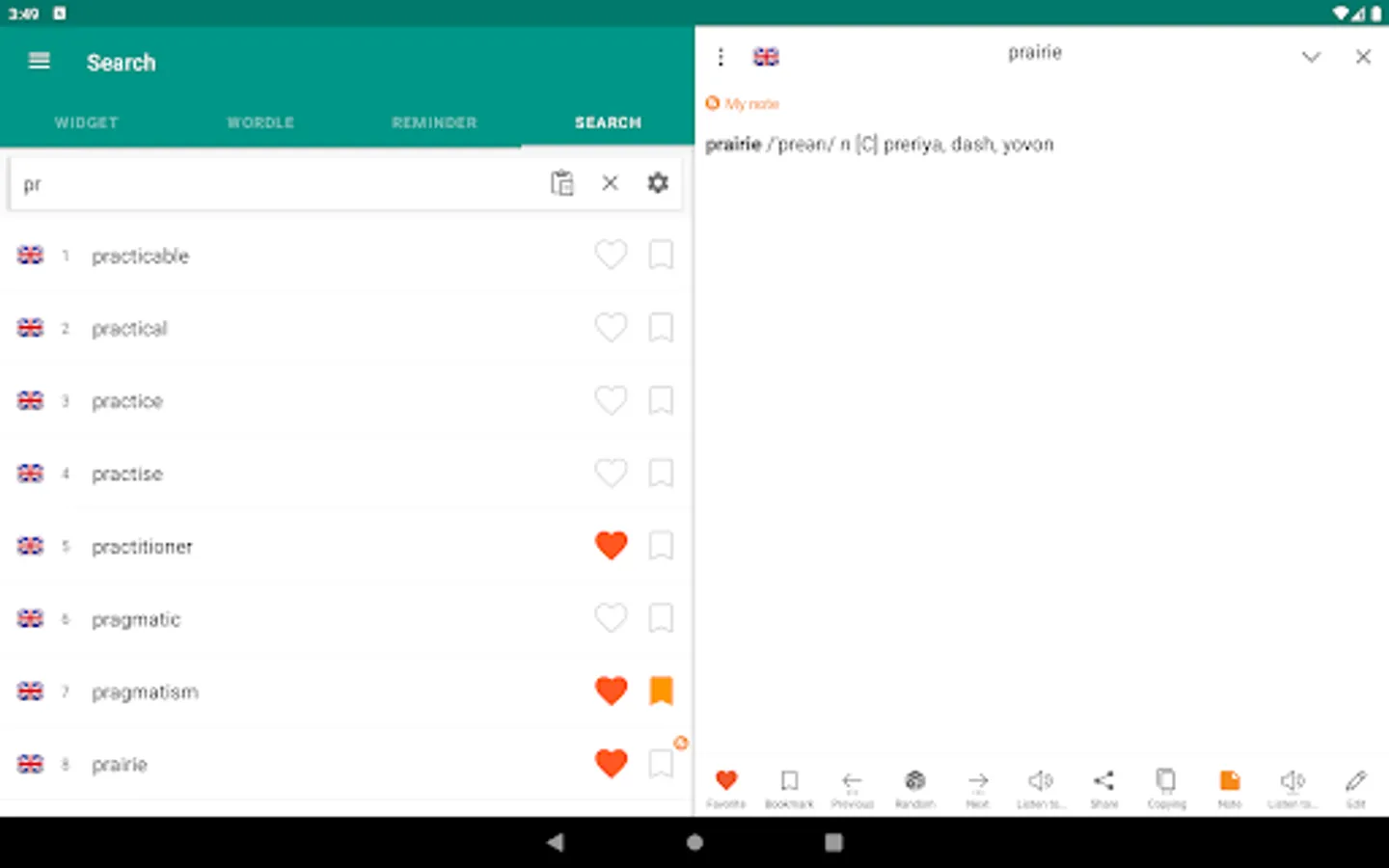Load a random word
The height and width of the screenshot is (868, 1389).
point(914,787)
